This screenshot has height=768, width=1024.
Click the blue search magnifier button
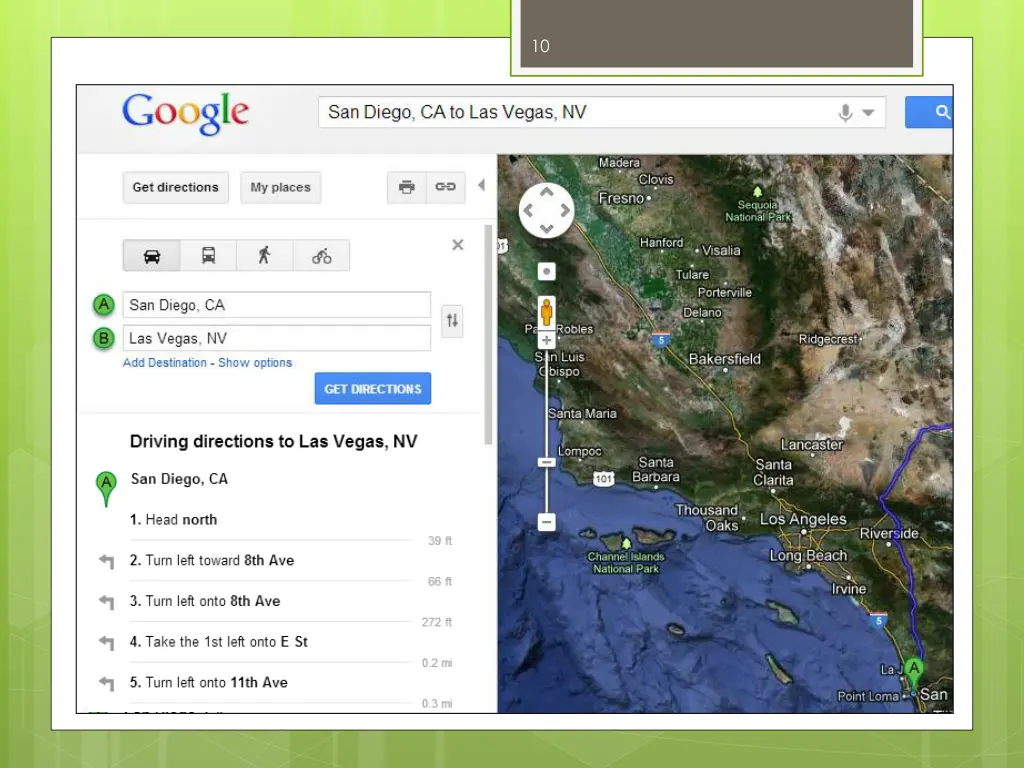coord(929,112)
